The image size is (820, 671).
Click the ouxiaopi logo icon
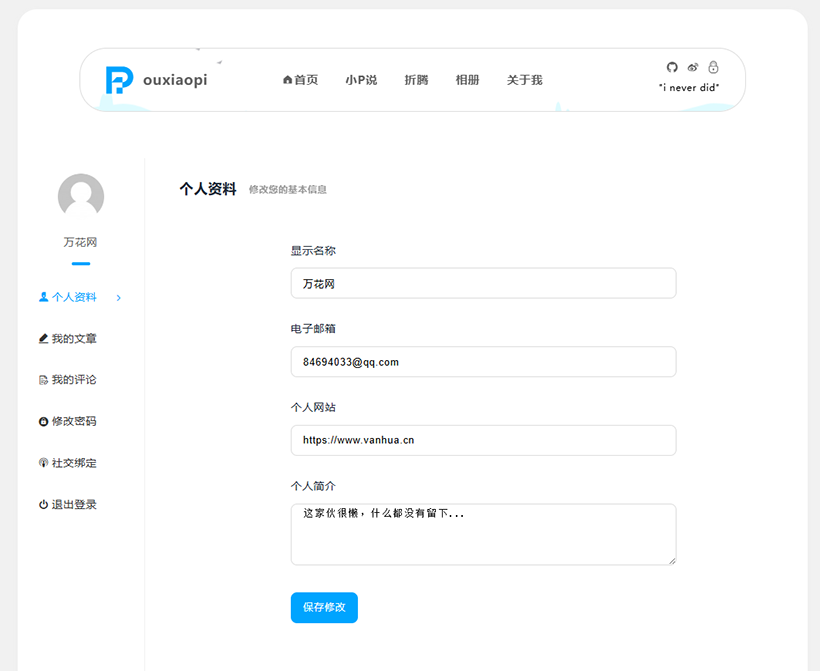pyautogui.click(x=119, y=80)
